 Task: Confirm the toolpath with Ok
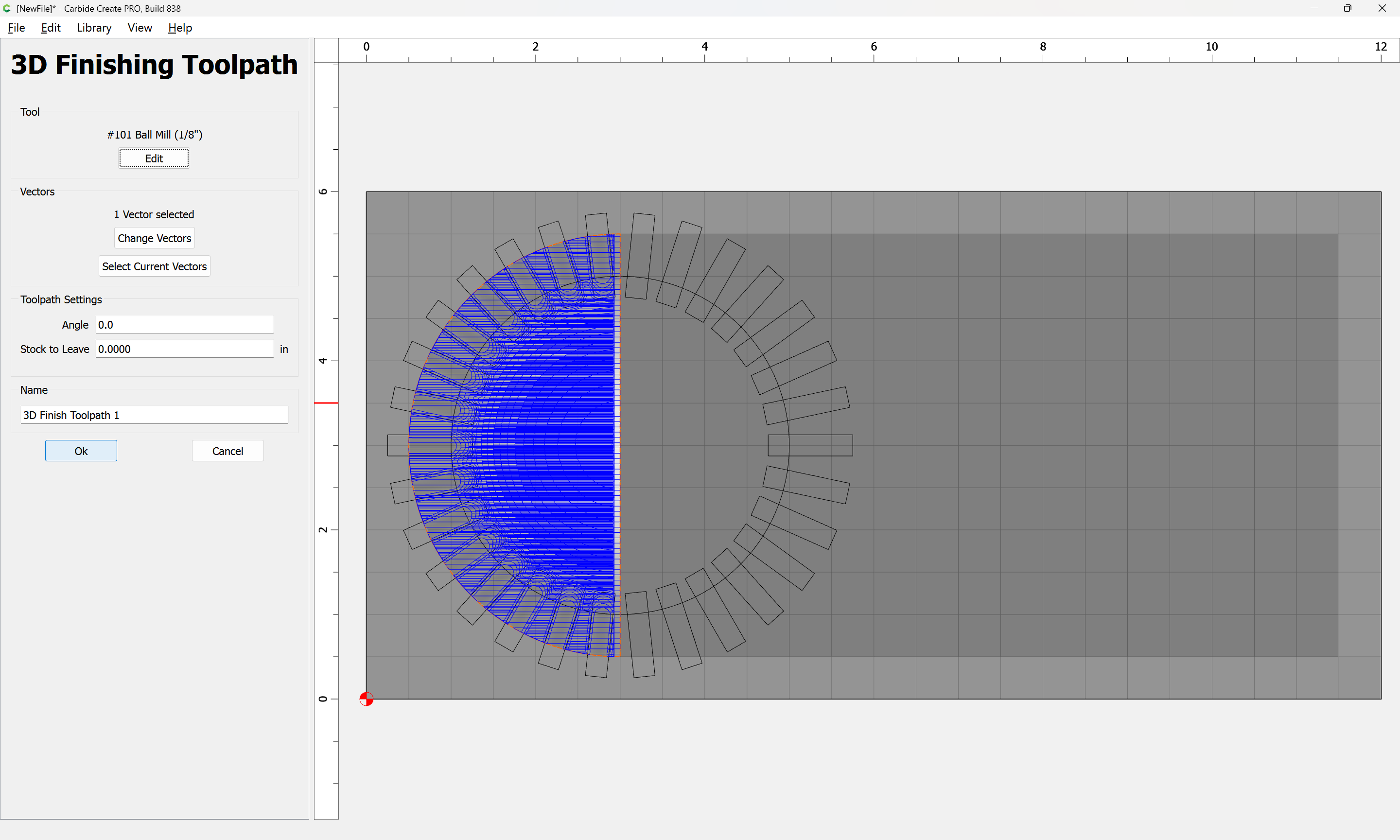click(81, 451)
